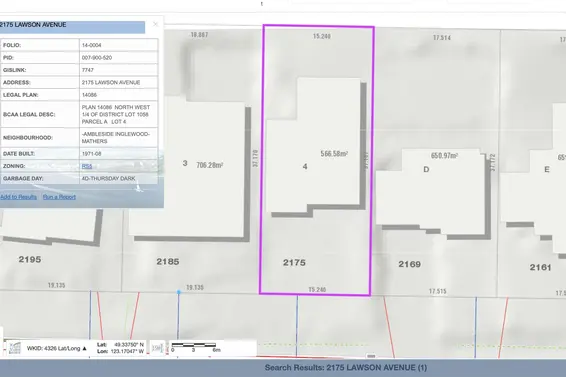566x377 pixels.
Task: Click the Lat/Lon coordinate readout
Action: pyautogui.click(x=121, y=348)
